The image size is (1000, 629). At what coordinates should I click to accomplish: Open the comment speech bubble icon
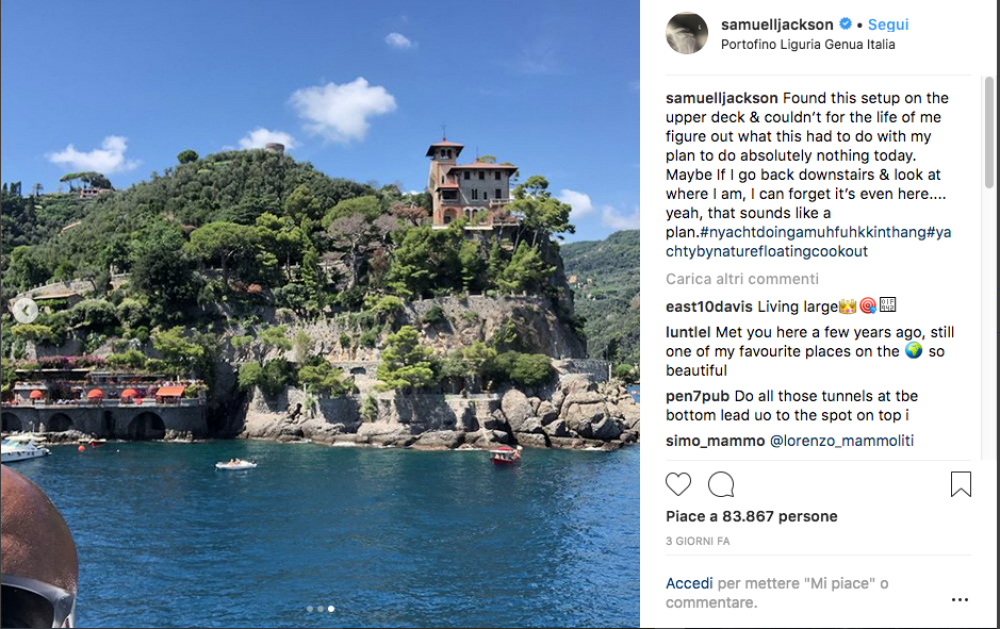(x=720, y=485)
